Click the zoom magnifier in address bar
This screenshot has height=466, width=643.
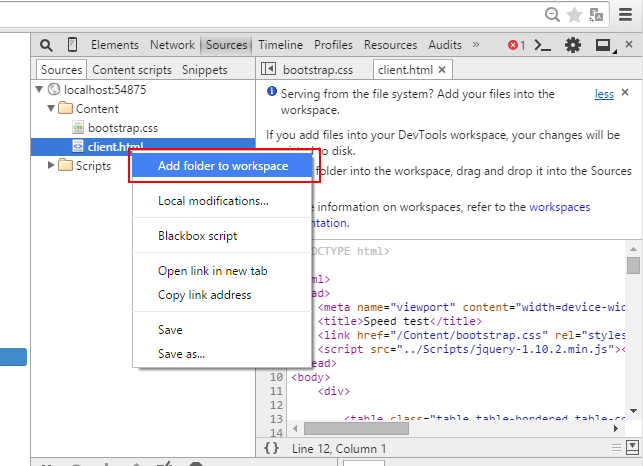pyautogui.click(x=552, y=15)
